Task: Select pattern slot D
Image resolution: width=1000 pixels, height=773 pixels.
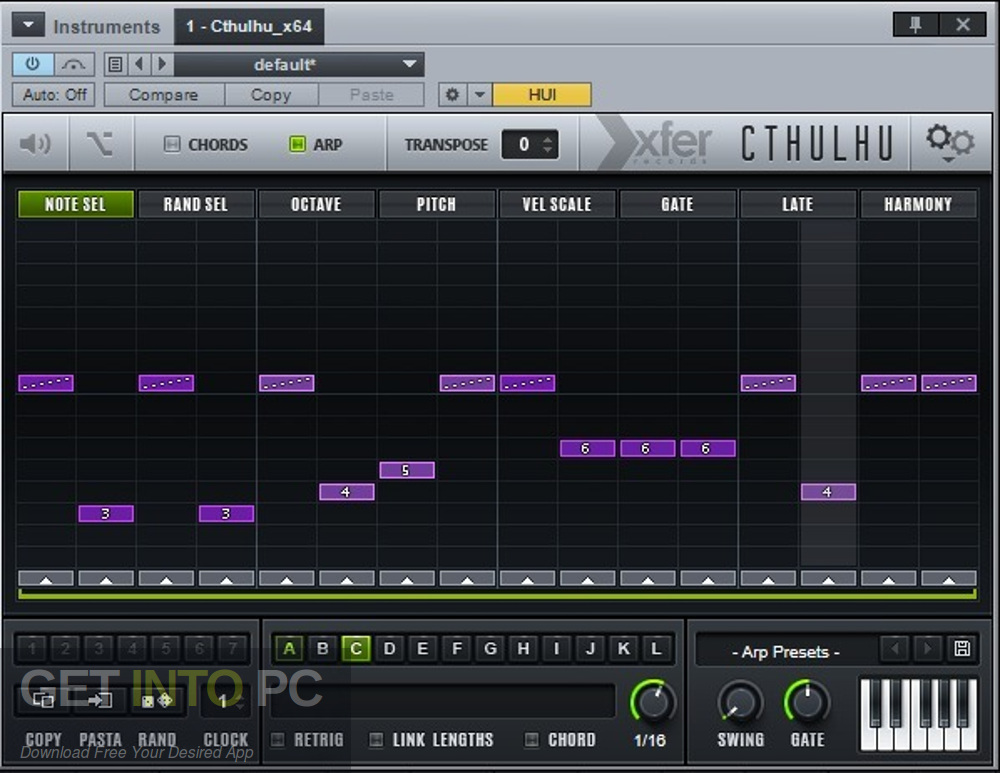Action: 390,649
